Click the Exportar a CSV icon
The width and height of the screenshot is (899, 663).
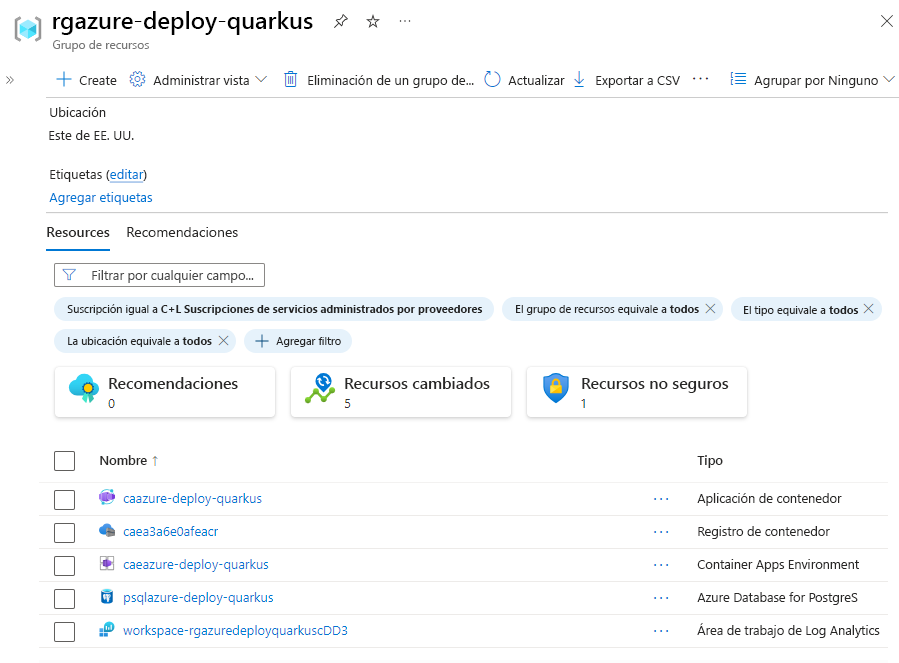pos(581,80)
